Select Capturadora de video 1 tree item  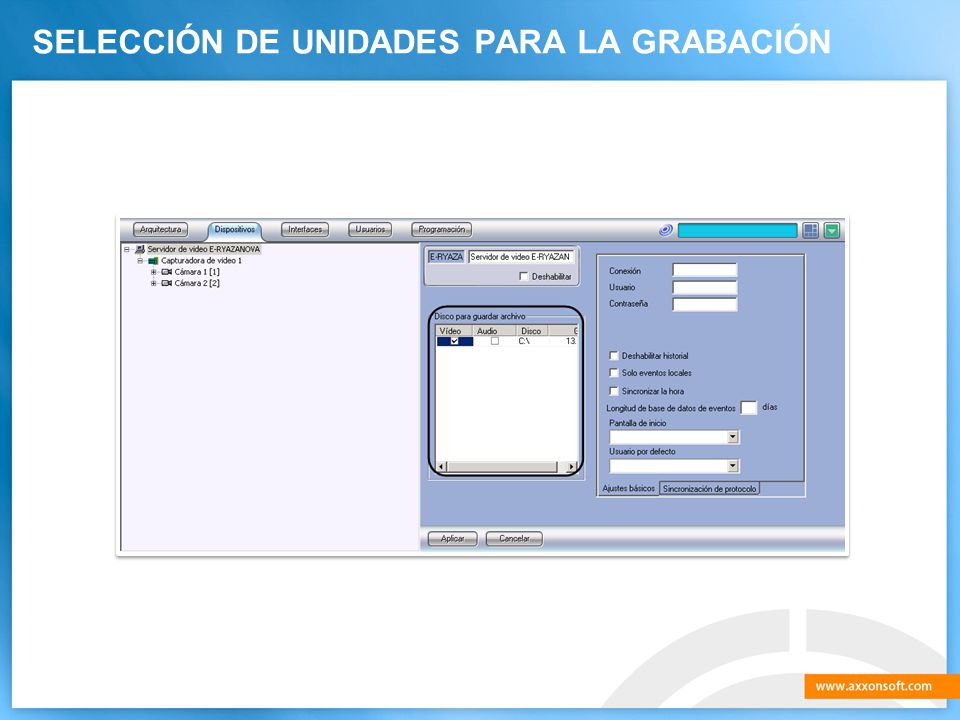(201, 261)
